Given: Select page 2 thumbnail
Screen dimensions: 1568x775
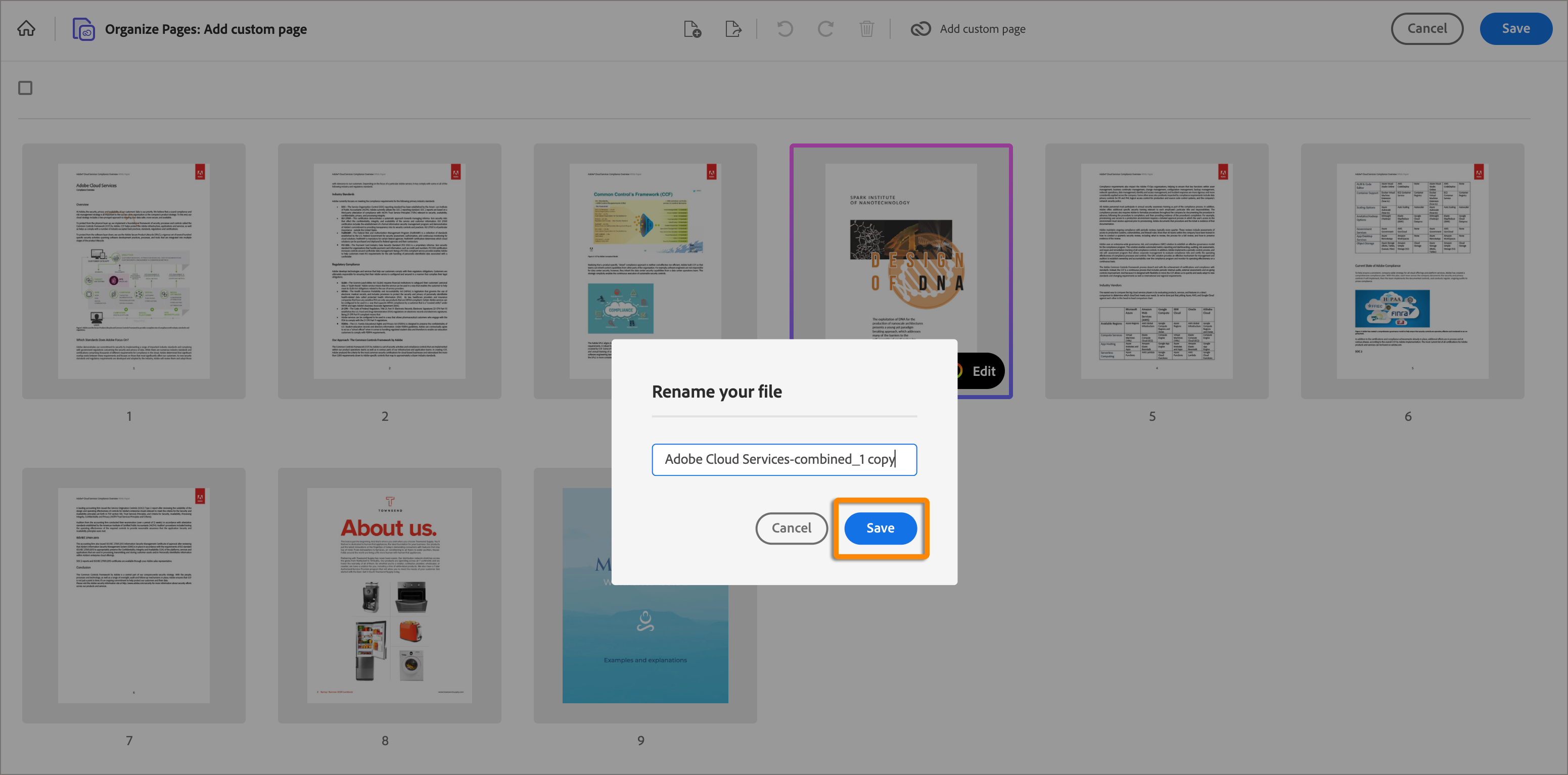Looking at the screenshot, I should (x=390, y=271).
